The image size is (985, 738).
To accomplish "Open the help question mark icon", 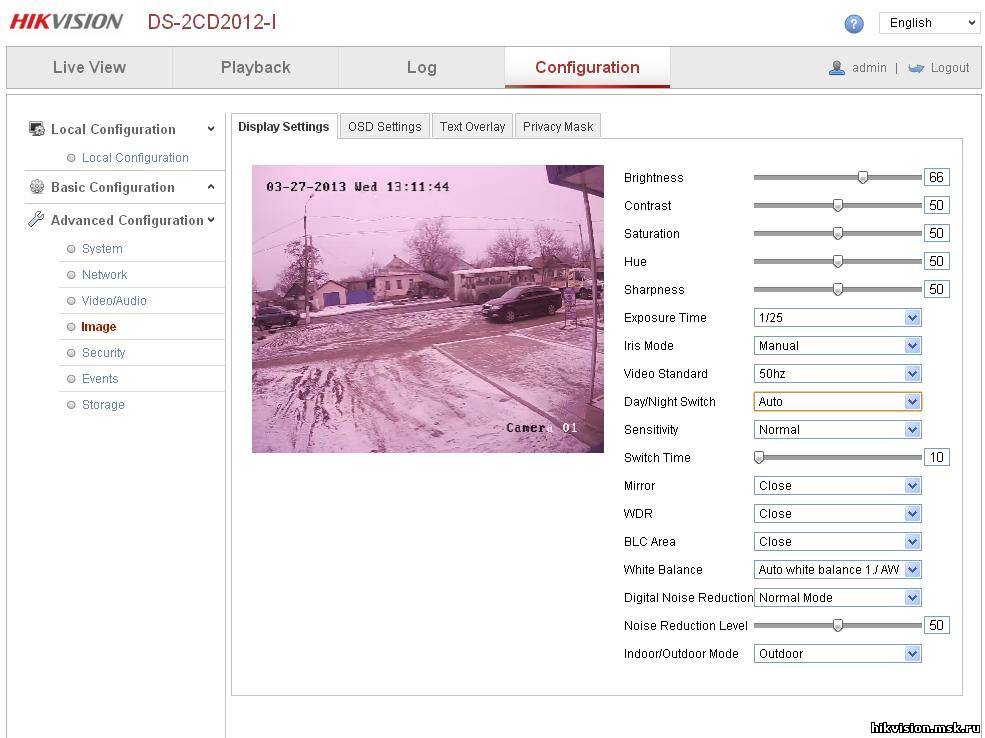I will 853,24.
